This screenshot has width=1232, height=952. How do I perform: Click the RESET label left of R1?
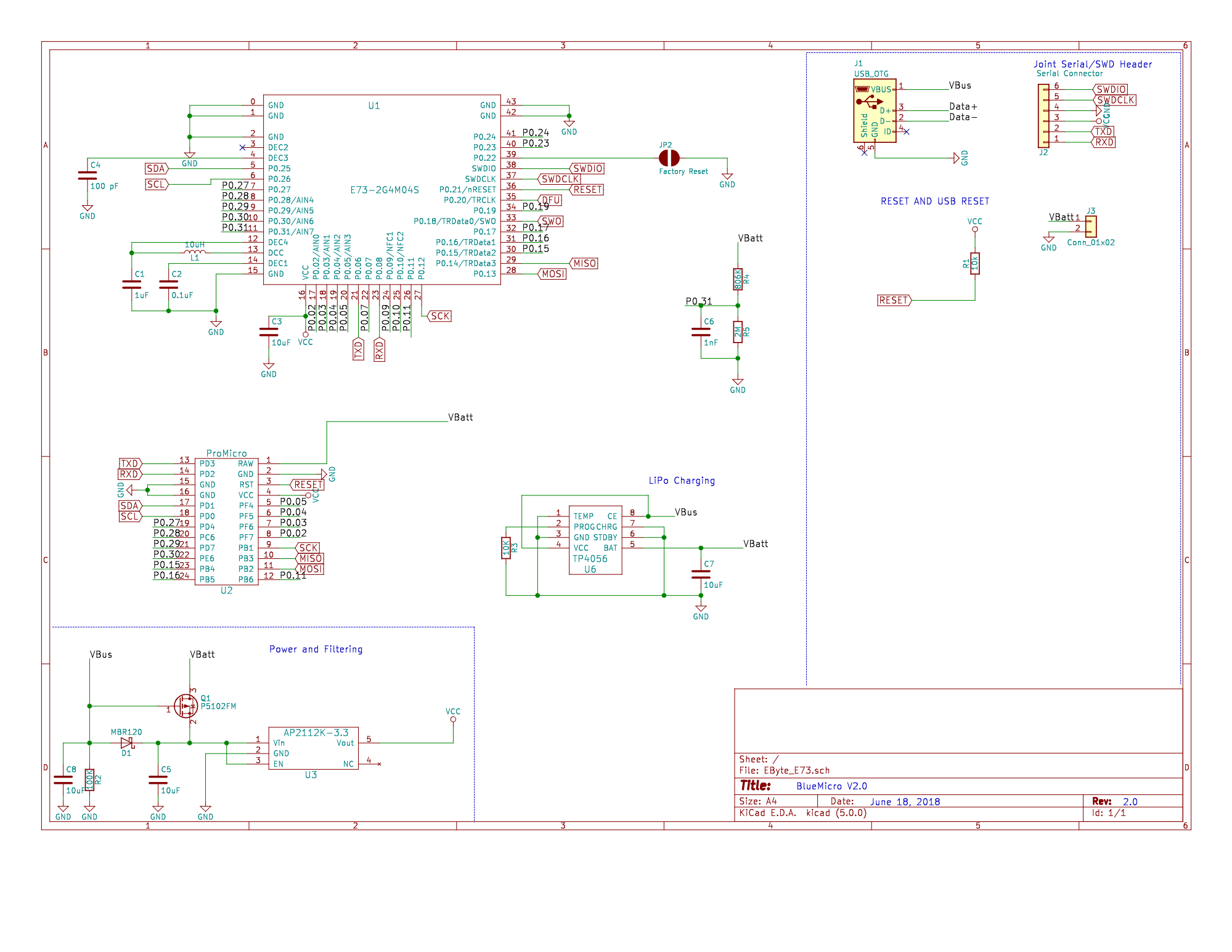coord(894,300)
